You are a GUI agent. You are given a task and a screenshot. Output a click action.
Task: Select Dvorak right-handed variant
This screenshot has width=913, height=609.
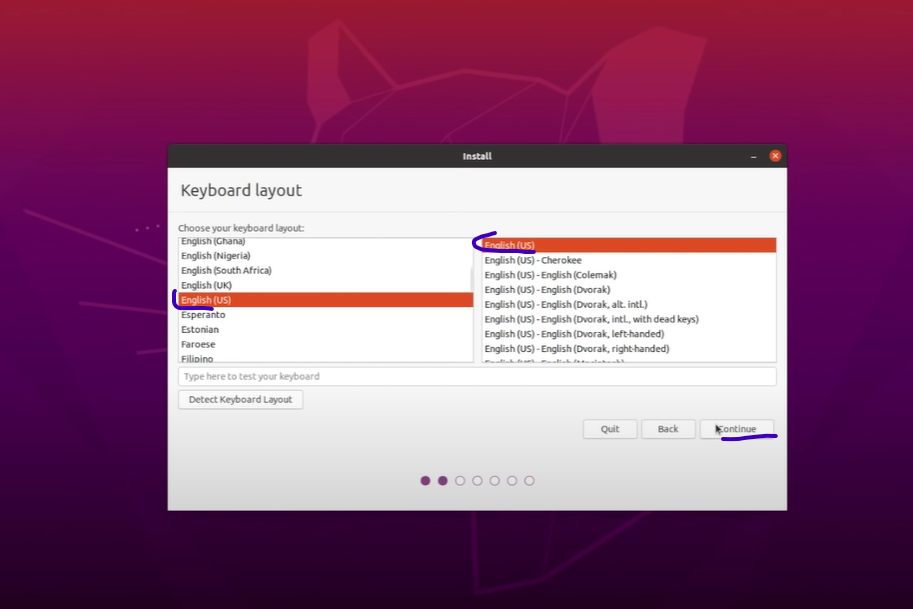tap(577, 349)
